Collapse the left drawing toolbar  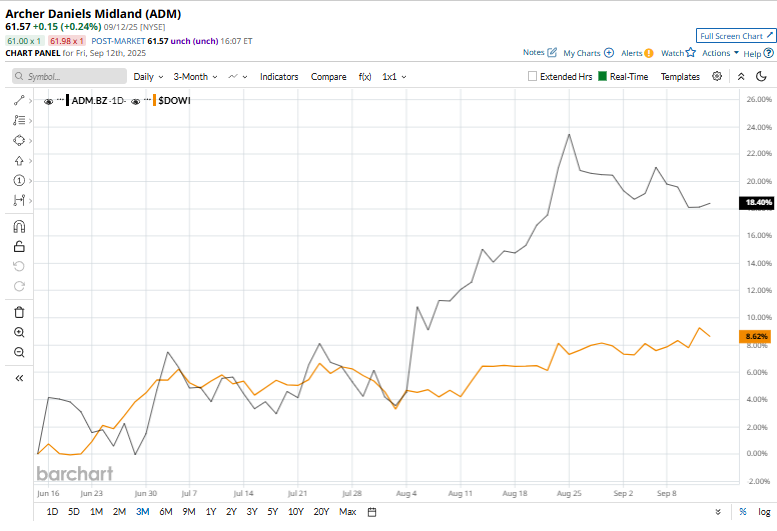(x=19, y=378)
